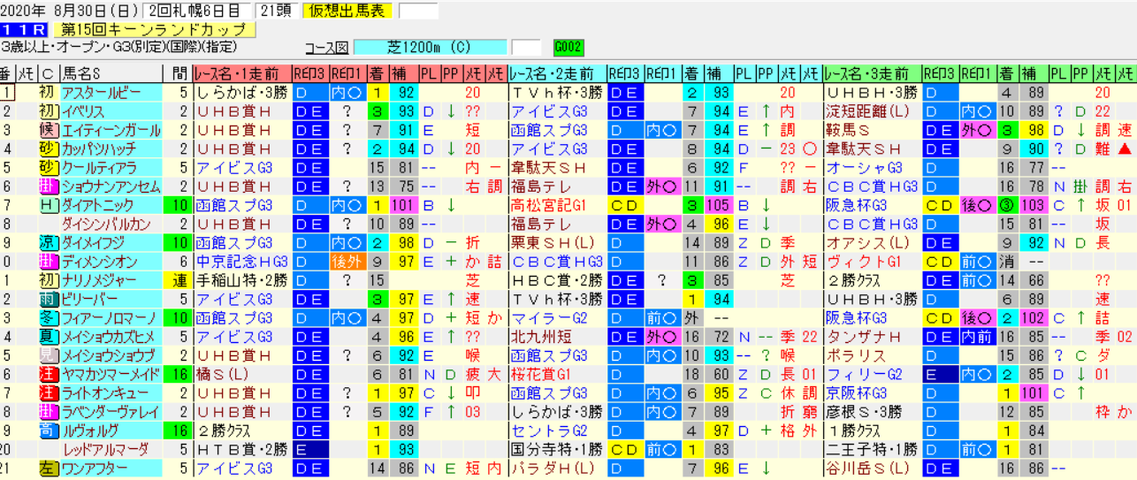Select horse レッドアルマーダ
The width and height of the screenshot is (1137, 480).
tap(112, 450)
